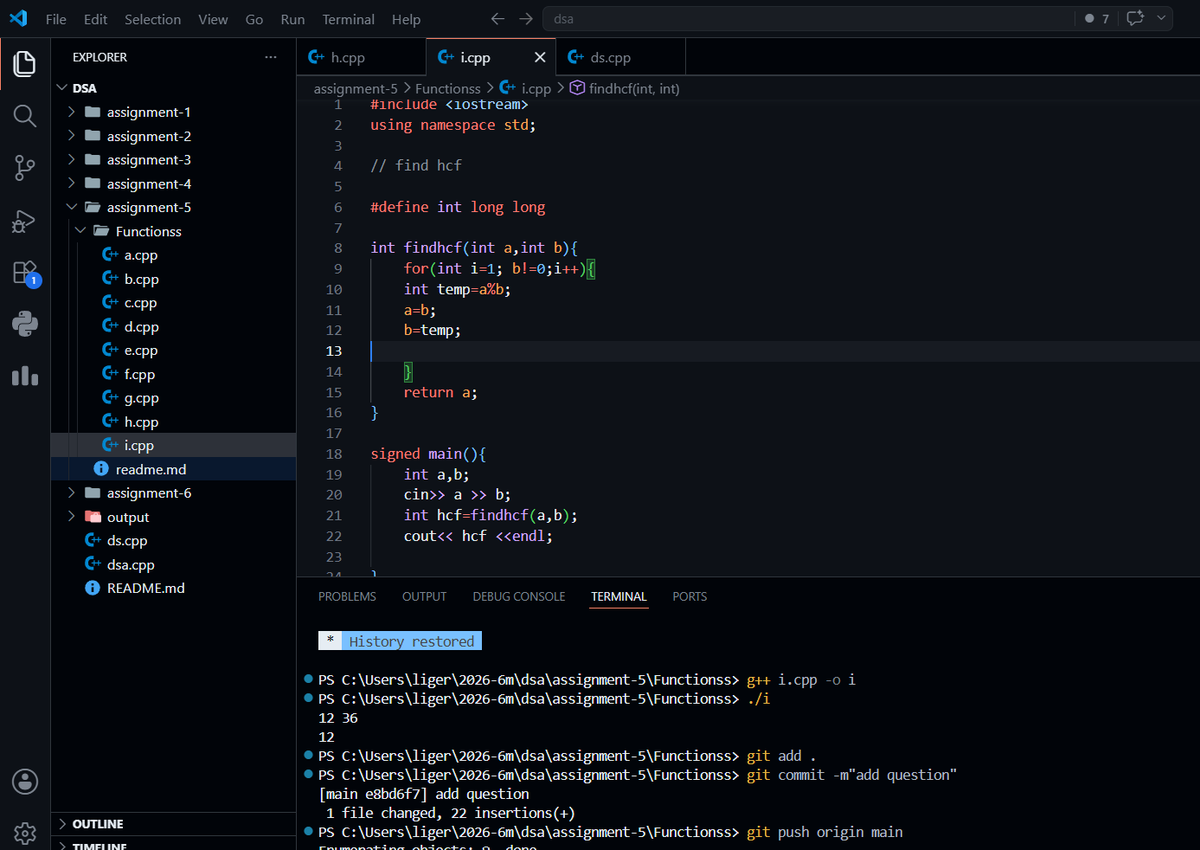Expand the assignment-1 folder
This screenshot has height=850, width=1200.
[173, 112]
